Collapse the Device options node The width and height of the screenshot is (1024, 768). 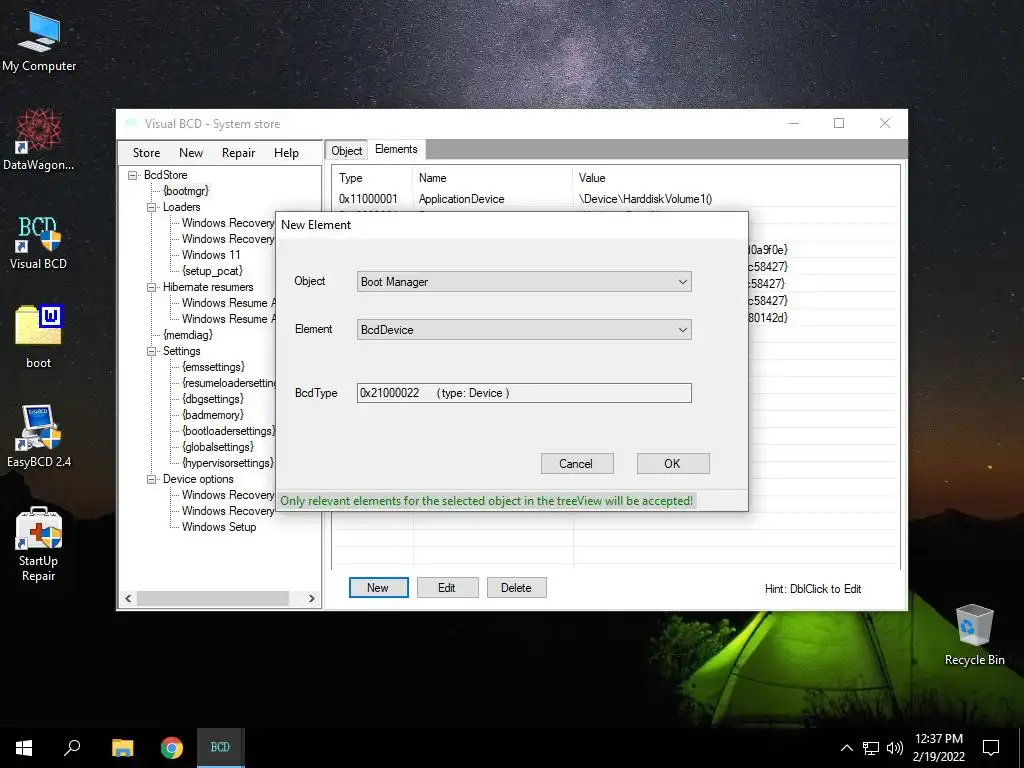tap(152, 479)
